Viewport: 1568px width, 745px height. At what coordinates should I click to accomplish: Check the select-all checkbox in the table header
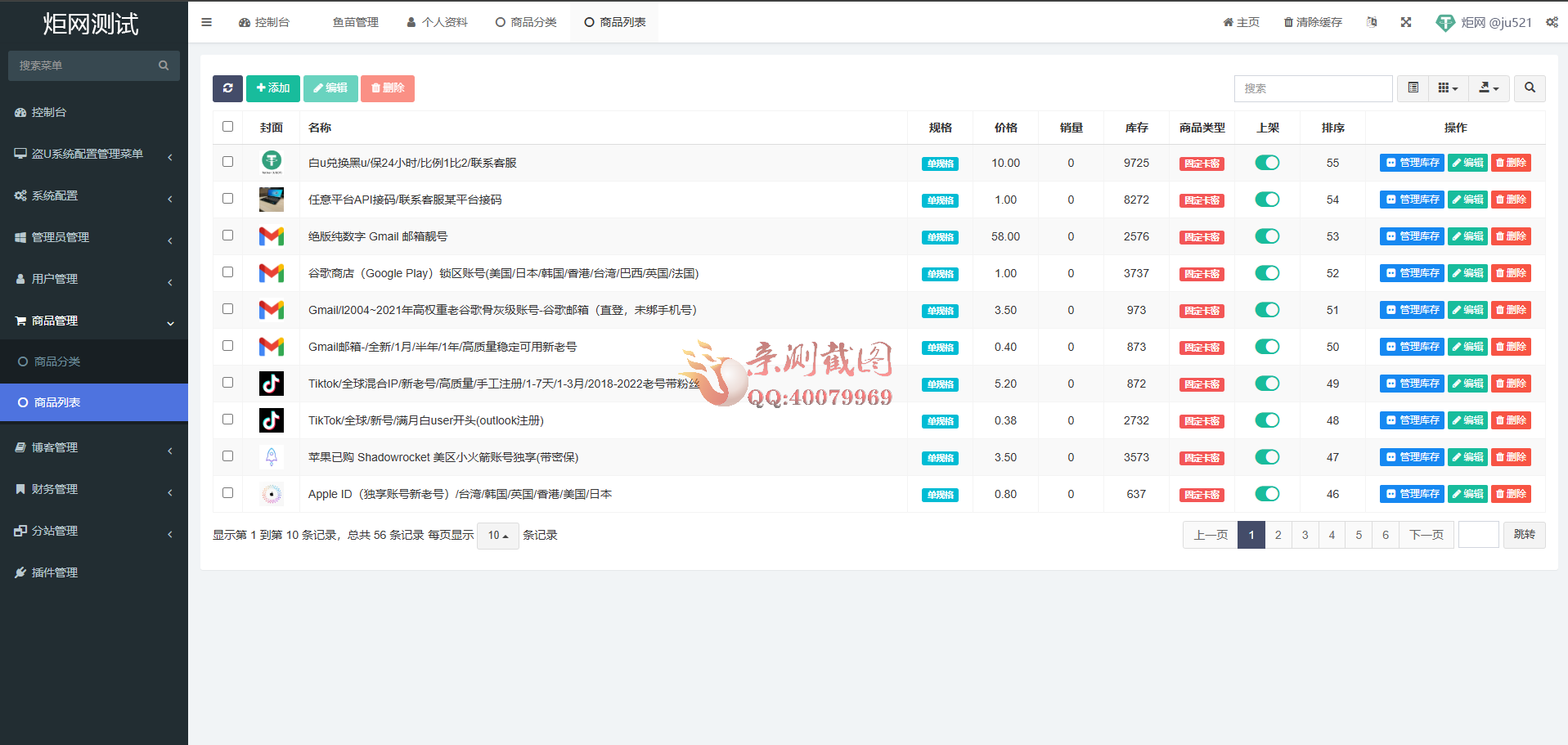[227, 128]
